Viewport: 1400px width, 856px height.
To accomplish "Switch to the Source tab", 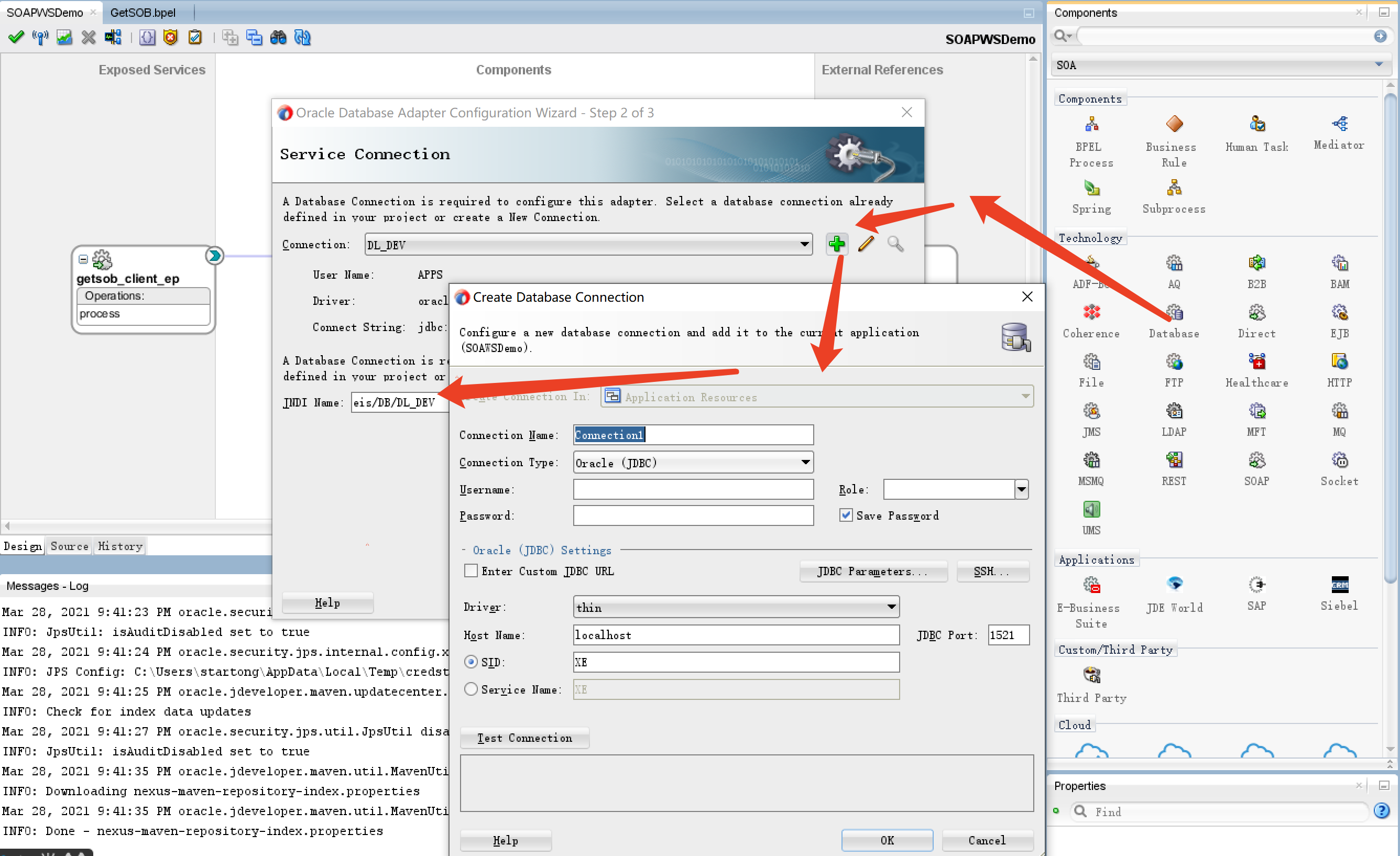I will 70,546.
